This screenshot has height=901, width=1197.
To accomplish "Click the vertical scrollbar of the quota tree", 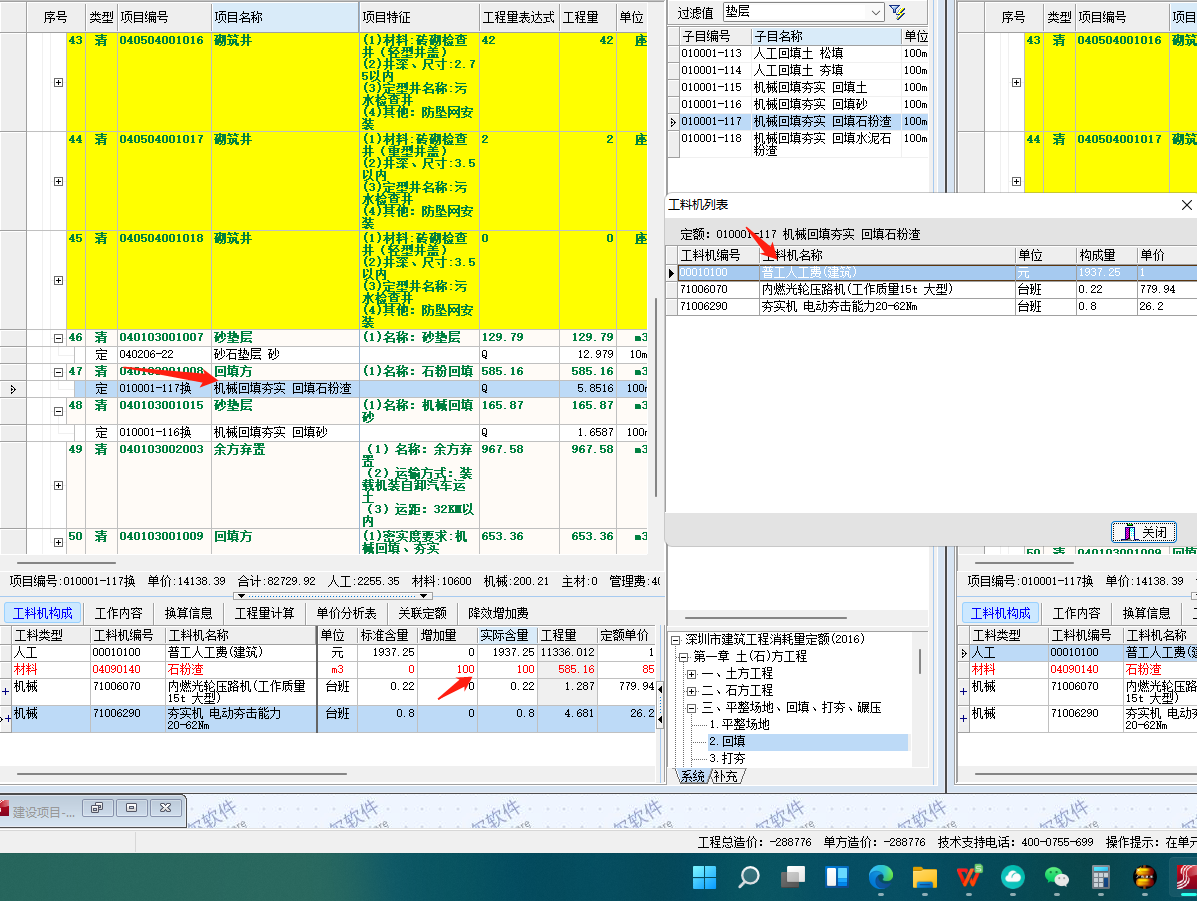I will (920, 661).
